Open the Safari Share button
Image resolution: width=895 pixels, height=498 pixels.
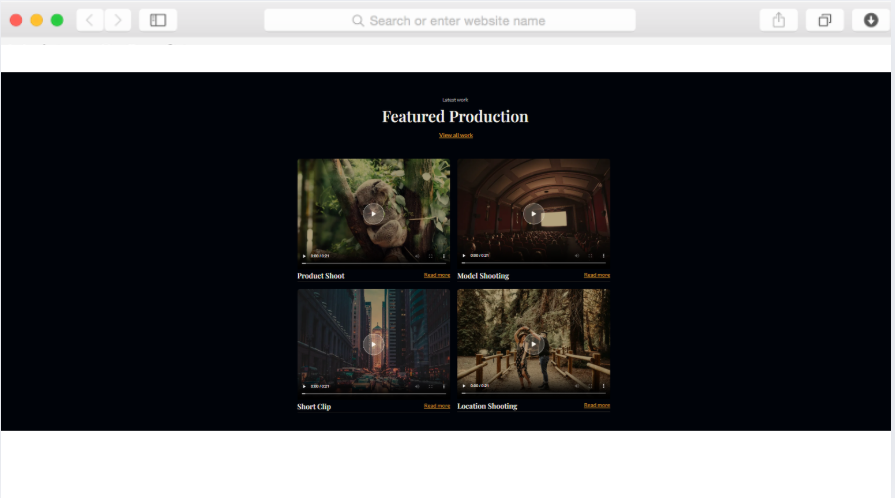779,20
